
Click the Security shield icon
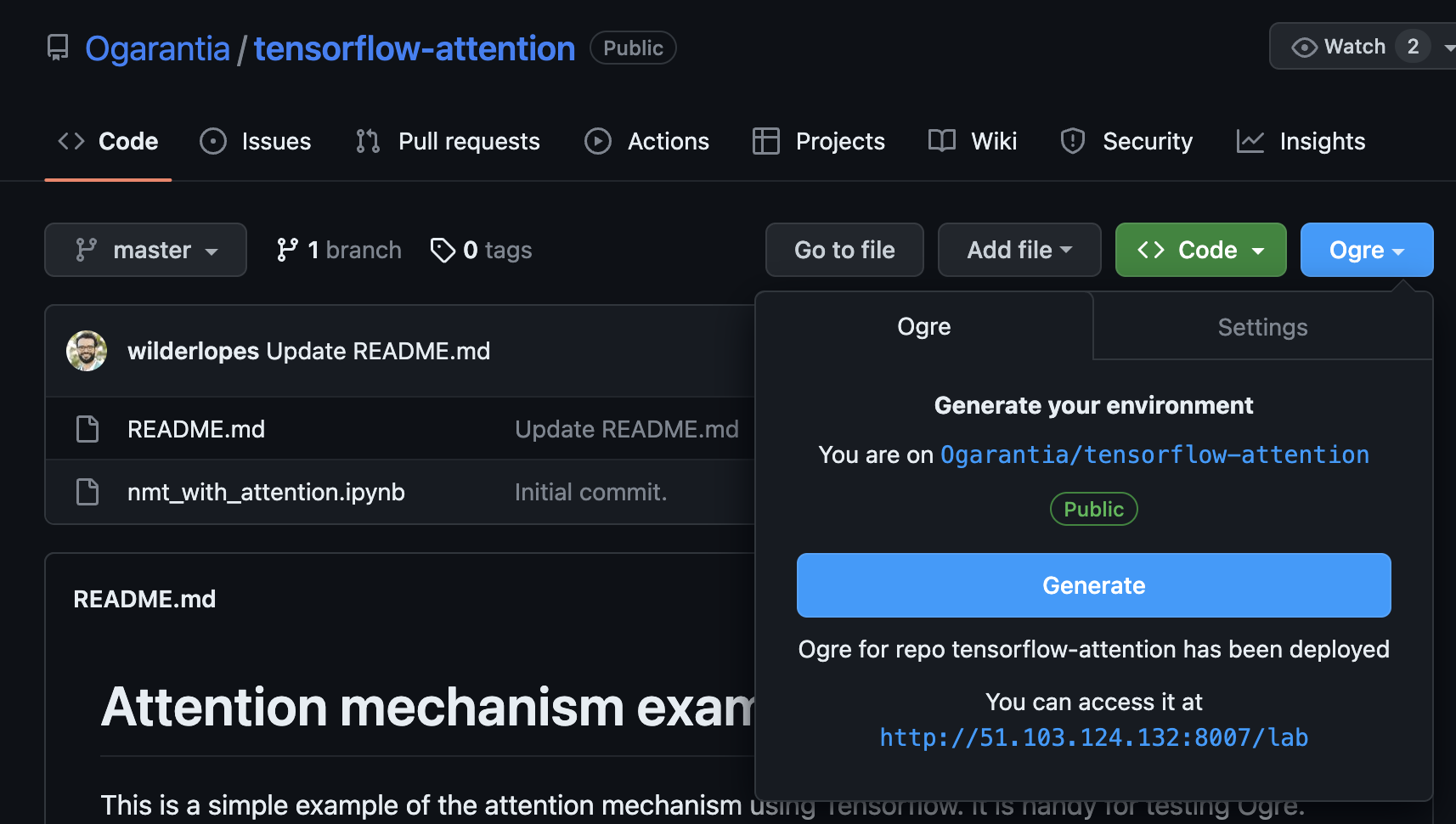click(x=1073, y=141)
